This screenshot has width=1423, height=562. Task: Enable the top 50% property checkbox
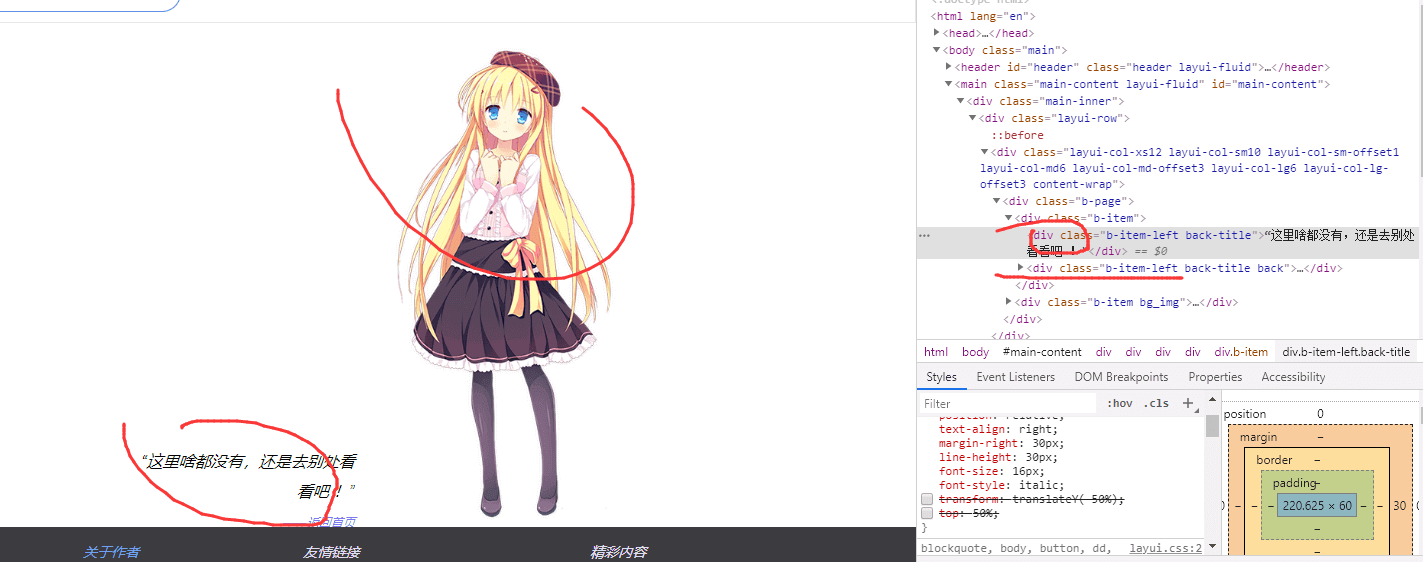tap(927, 513)
